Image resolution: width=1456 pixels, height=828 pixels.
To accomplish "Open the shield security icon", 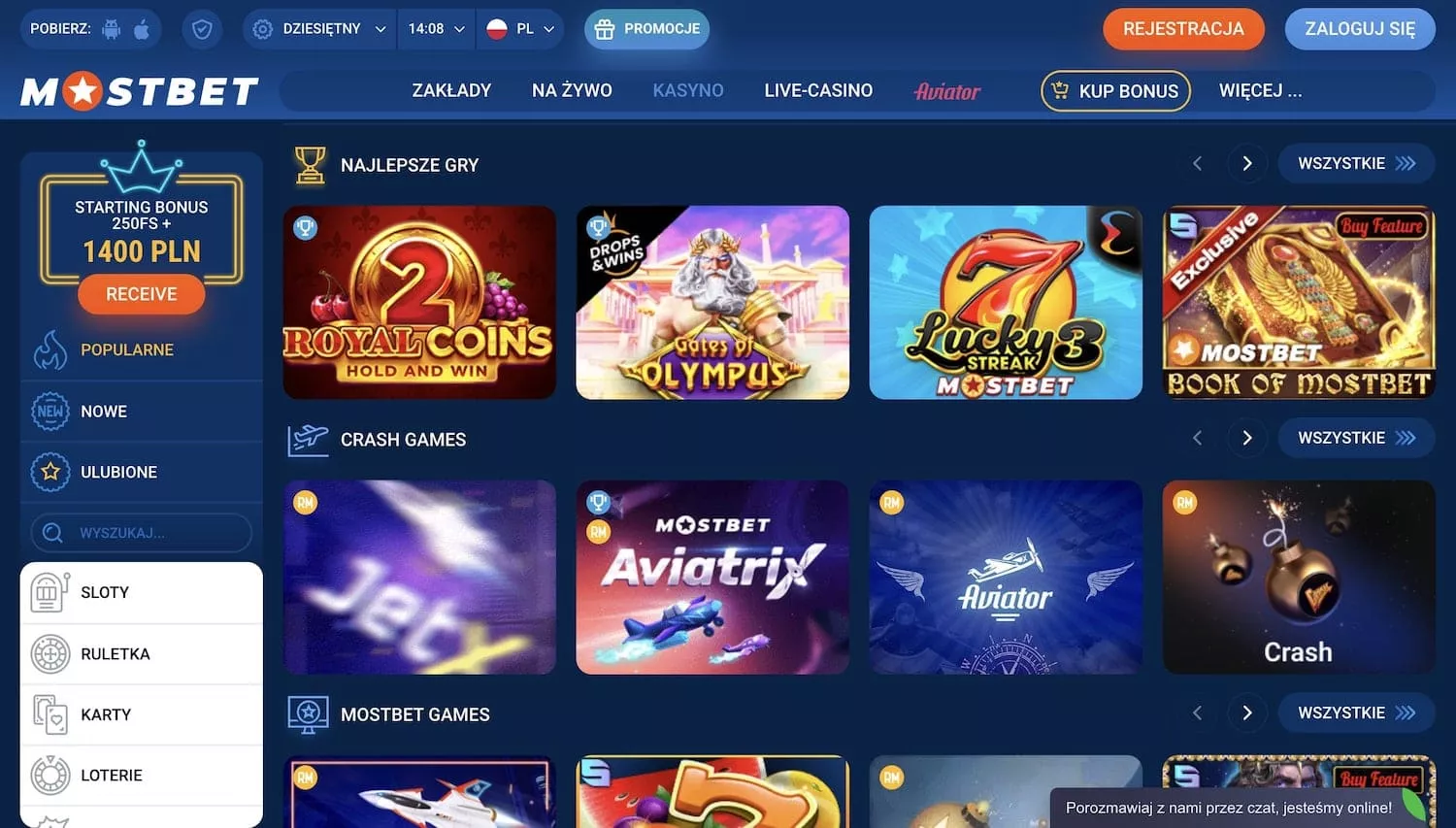I will click(x=202, y=29).
